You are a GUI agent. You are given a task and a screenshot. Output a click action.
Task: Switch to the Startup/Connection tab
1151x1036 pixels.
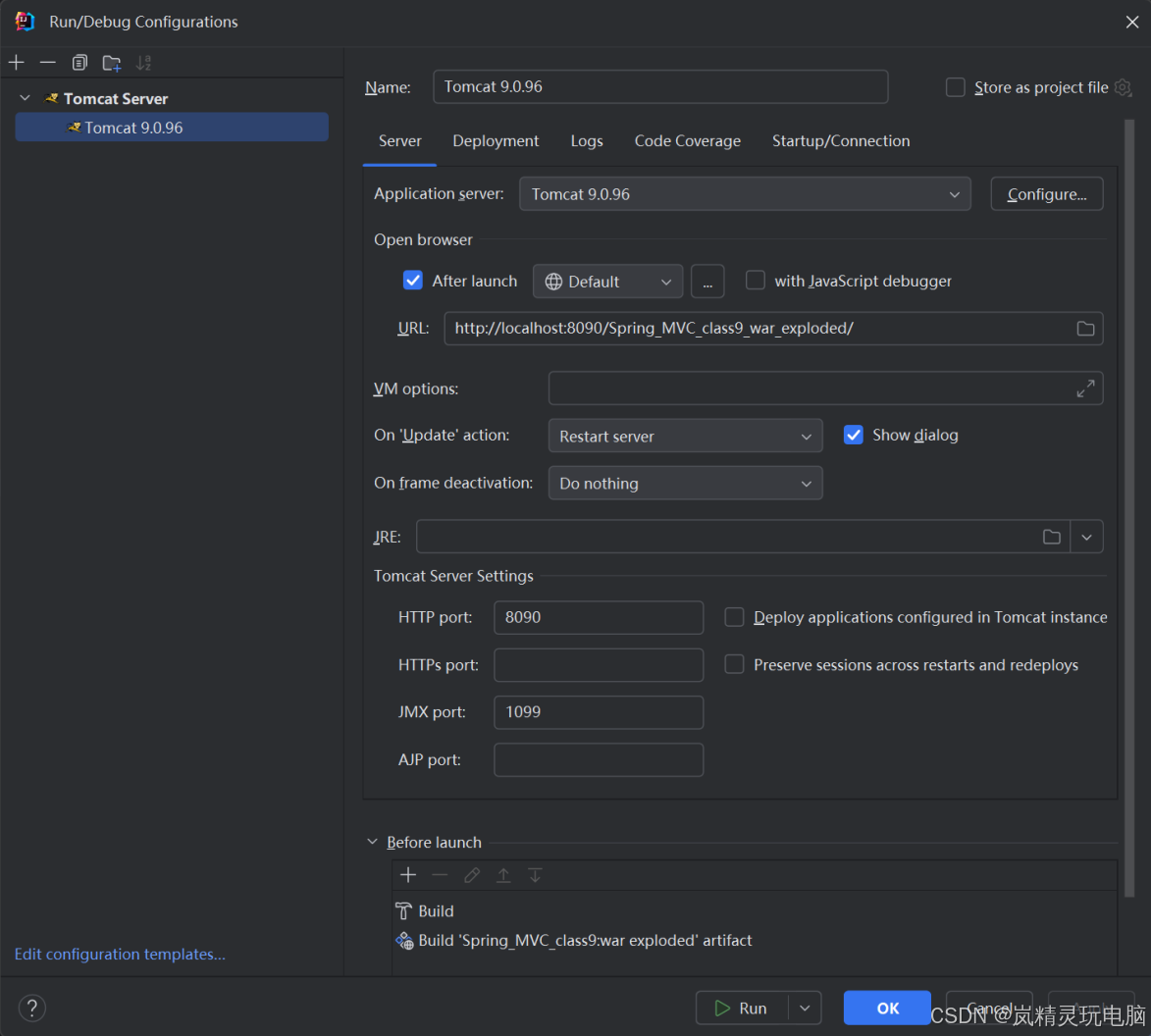pos(841,141)
